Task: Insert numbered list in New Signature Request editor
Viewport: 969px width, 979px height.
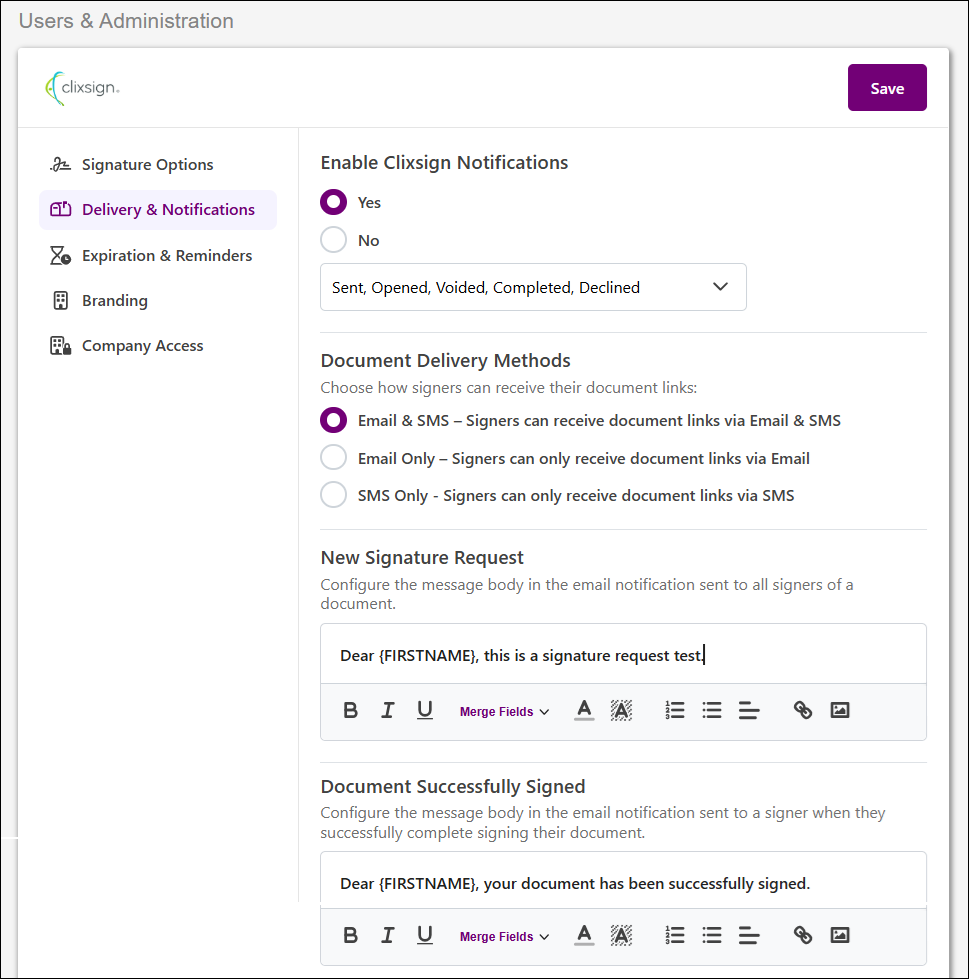Action: (675, 710)
